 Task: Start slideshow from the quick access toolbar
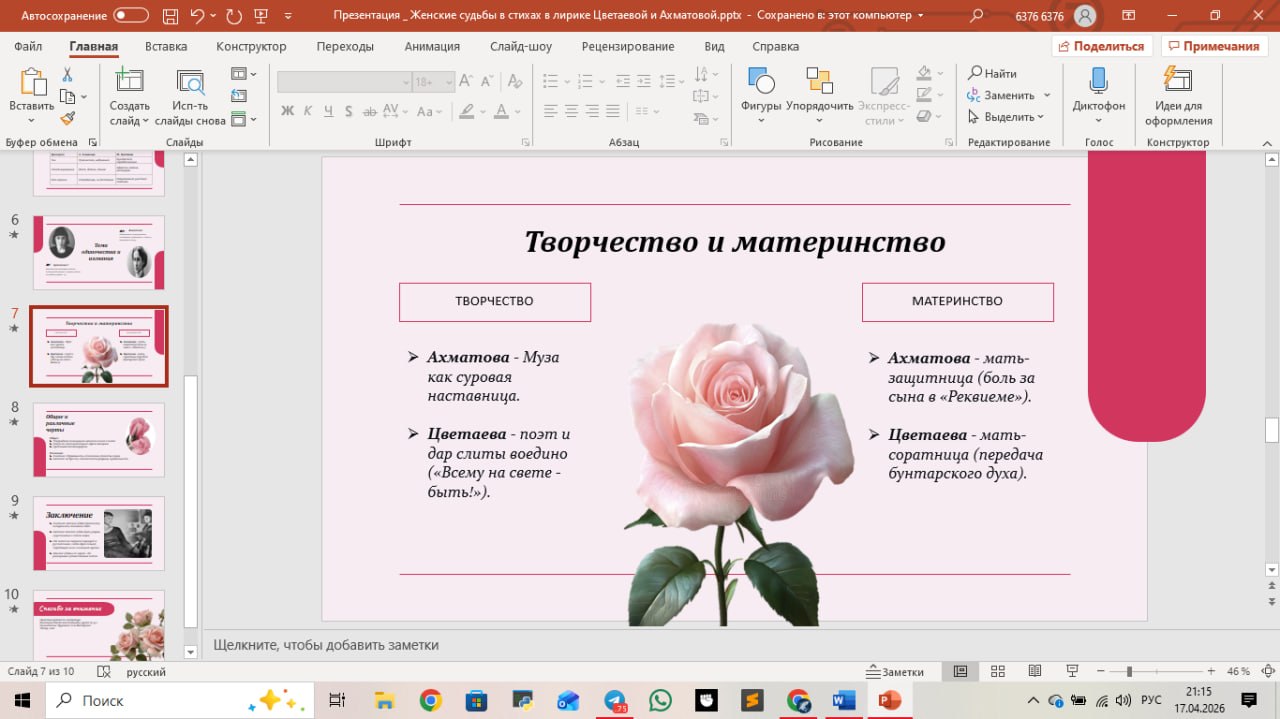click(x=262, y=15)
